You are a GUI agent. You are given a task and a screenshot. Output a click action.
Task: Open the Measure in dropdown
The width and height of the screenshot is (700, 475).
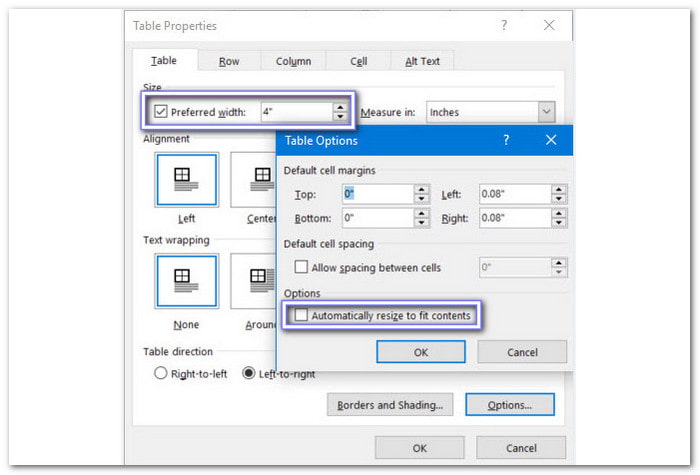[x=546, y=112]
